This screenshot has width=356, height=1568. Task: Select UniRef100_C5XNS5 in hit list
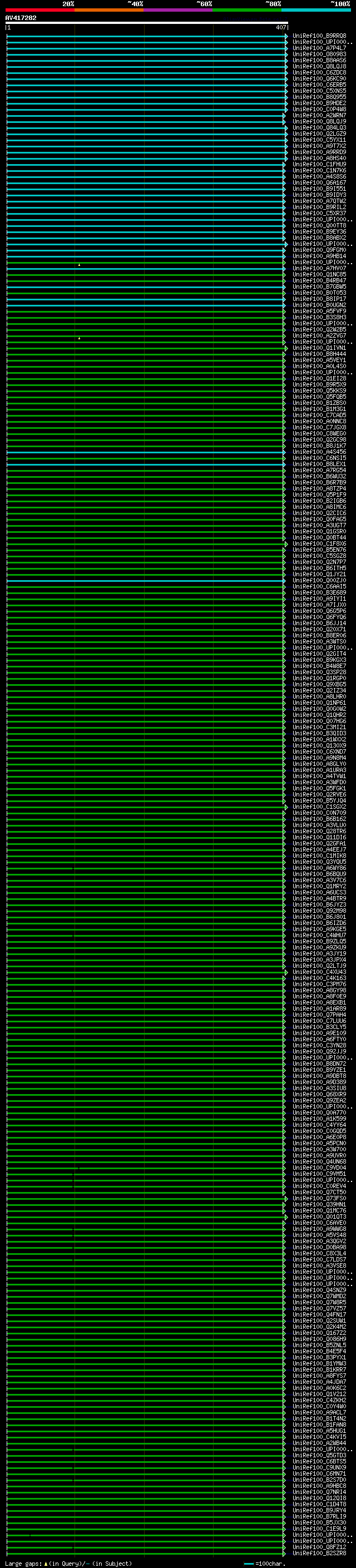[x=319, y=91]
